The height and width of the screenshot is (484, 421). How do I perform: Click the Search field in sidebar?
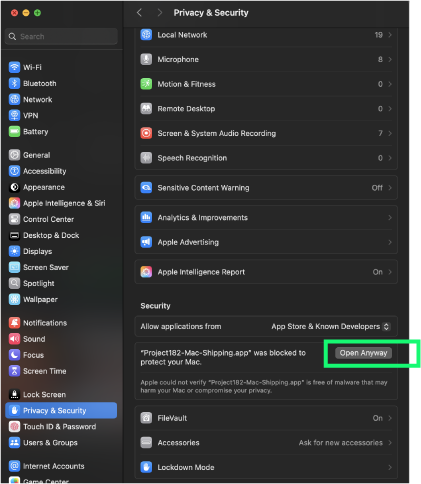click(61, 36)
